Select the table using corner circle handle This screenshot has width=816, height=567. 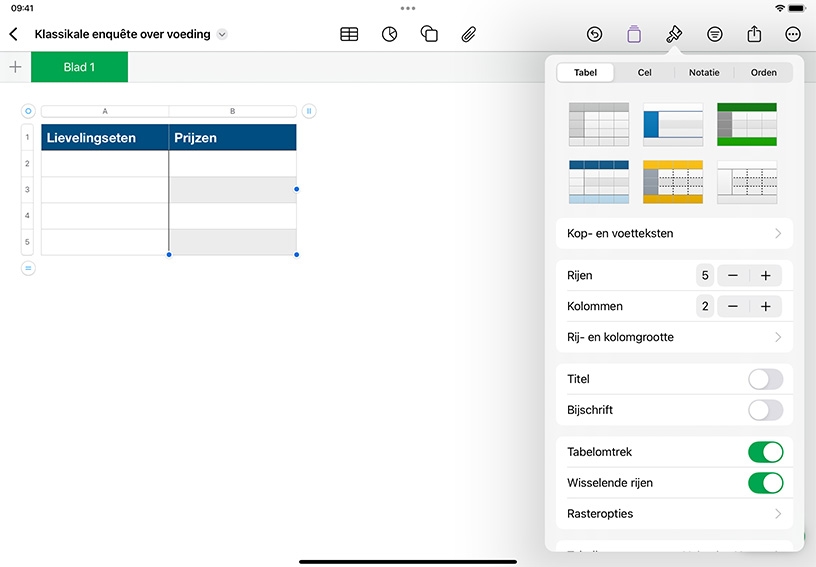click(28, 111)
